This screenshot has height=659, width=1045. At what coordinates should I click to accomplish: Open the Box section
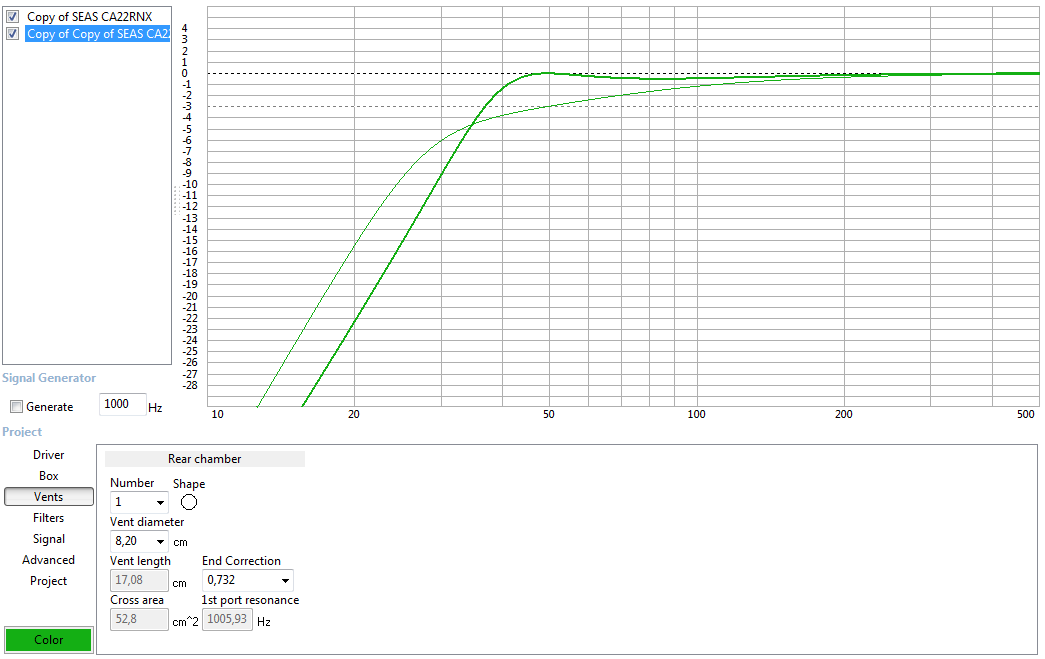point(49,476)
